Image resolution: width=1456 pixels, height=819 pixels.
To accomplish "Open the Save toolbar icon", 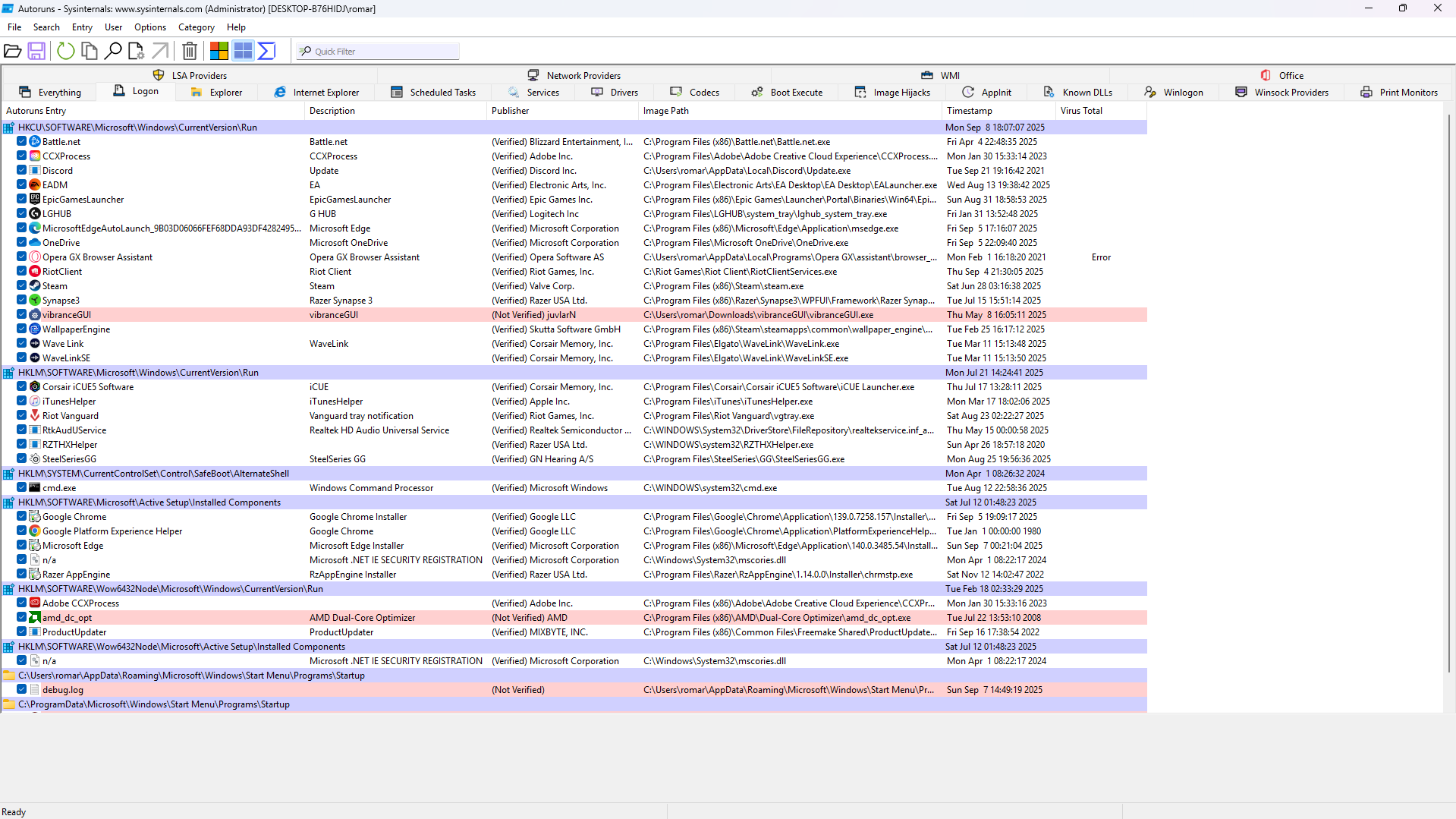I will tap(36, 51).
